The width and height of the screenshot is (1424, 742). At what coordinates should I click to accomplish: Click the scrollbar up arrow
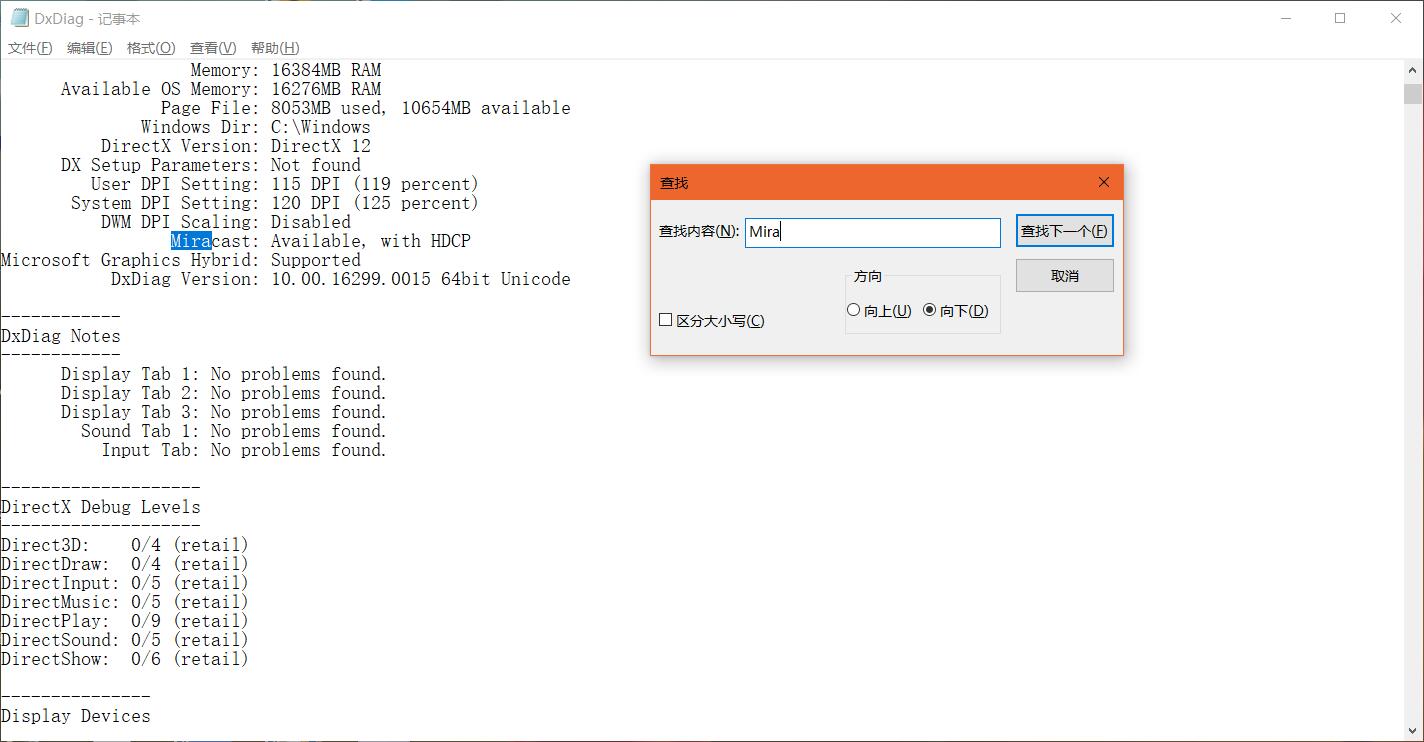[1413, 69]
